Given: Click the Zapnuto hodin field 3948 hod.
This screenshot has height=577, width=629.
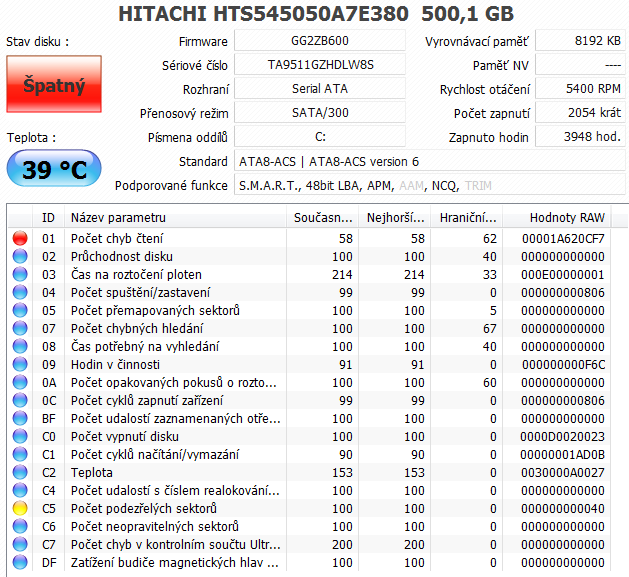Looking at the screenshot, I should point(580,137).
